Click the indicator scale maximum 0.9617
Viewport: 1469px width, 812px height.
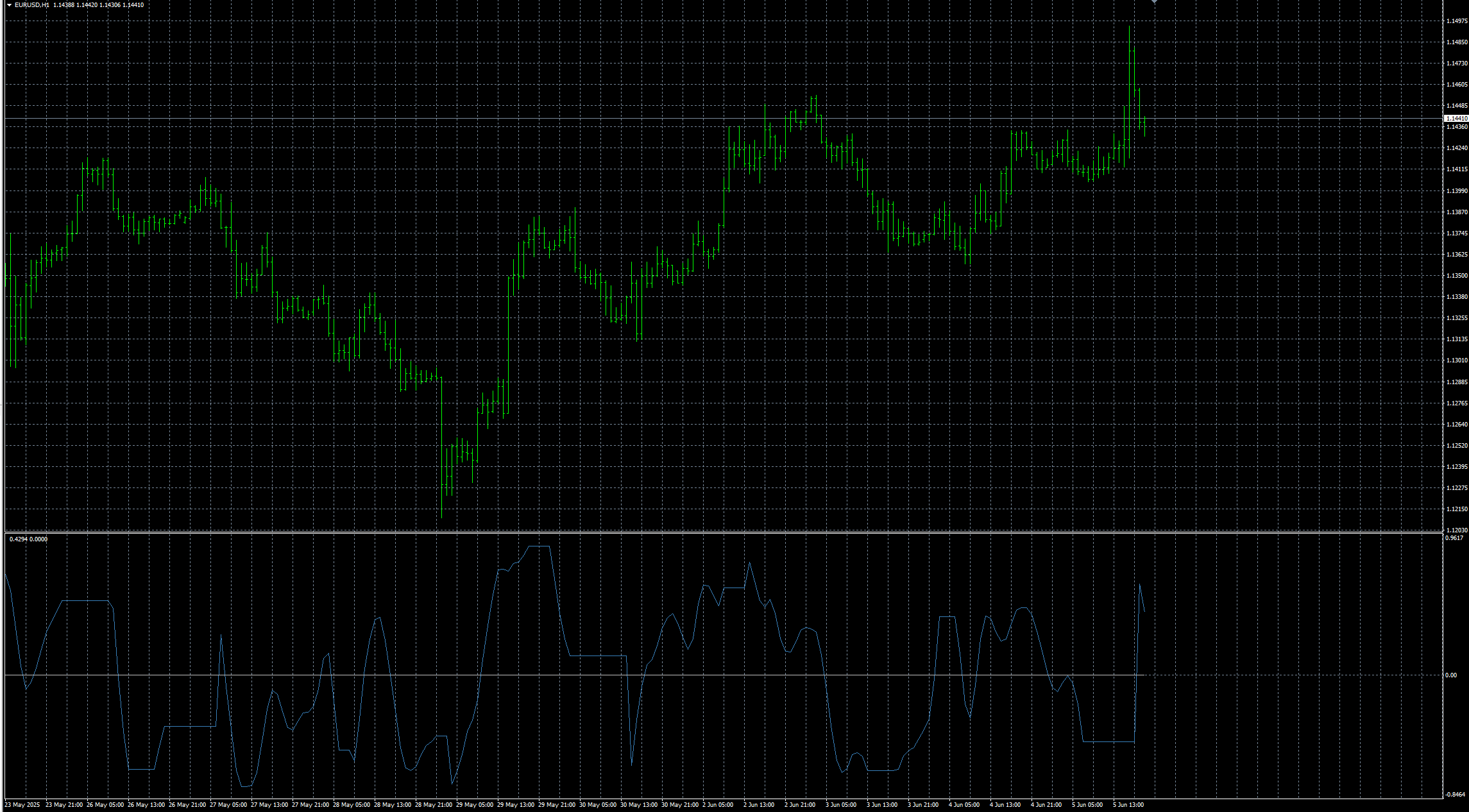tap(1454, 538)
